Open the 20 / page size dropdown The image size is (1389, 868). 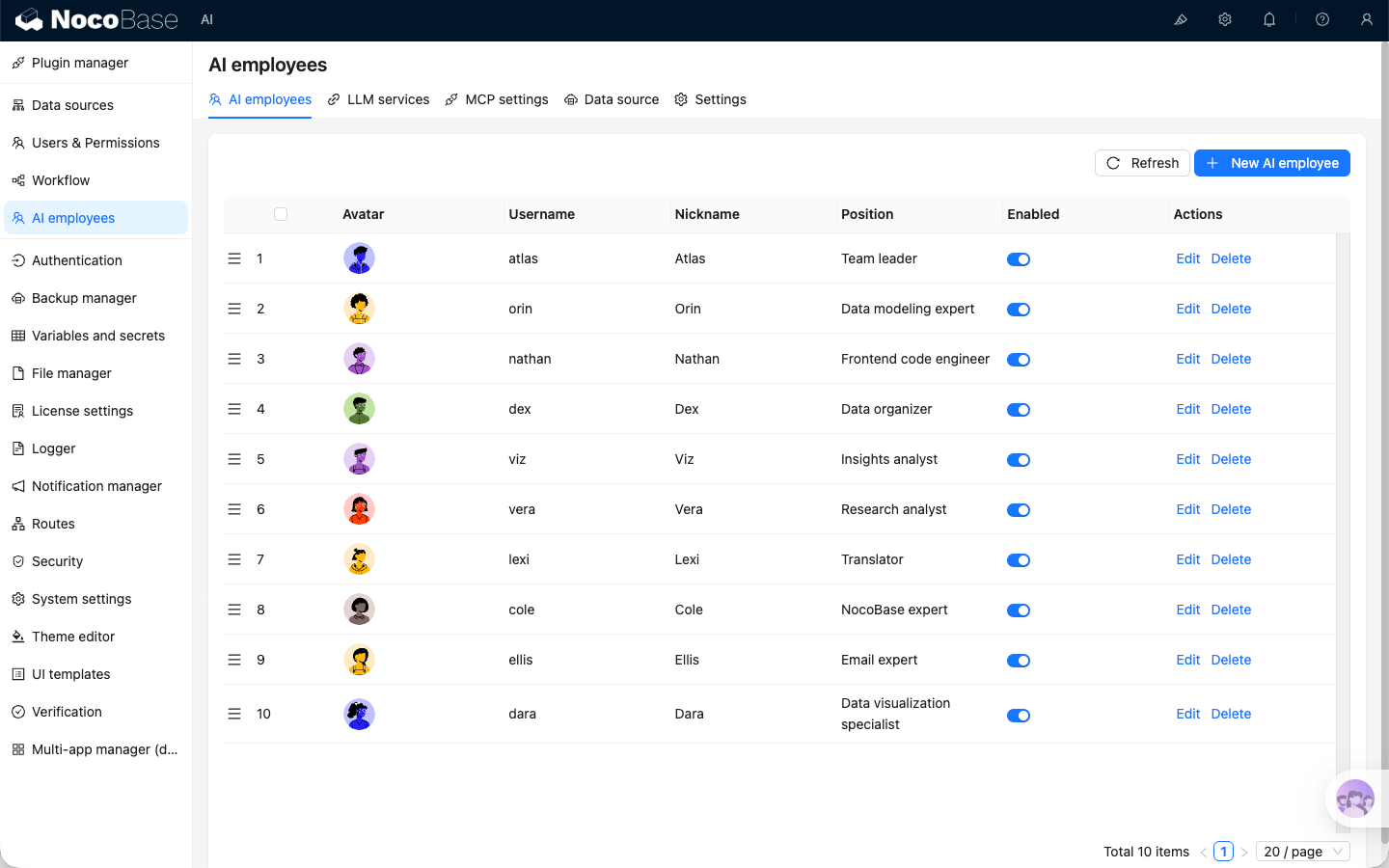click(1302, 852)
